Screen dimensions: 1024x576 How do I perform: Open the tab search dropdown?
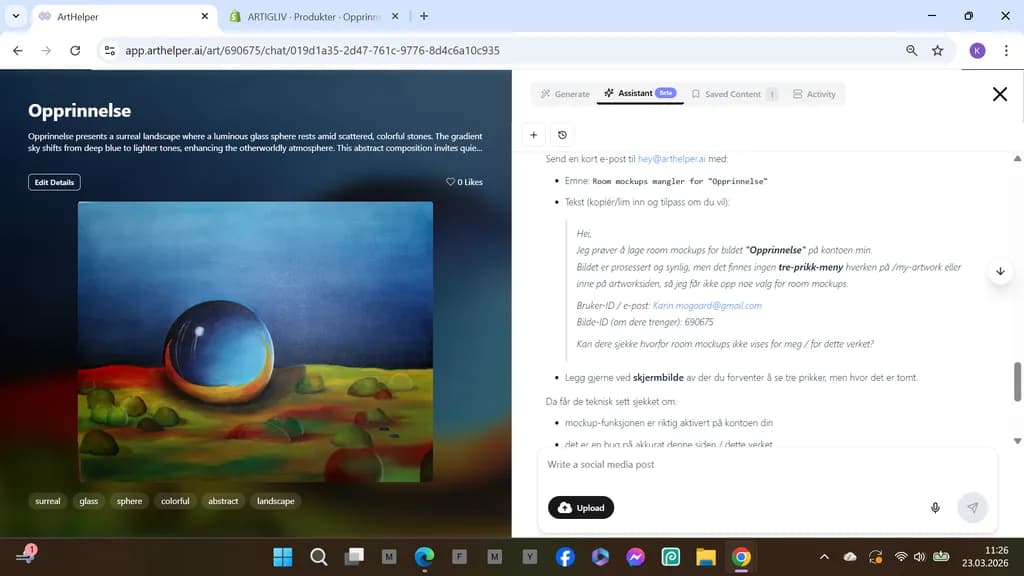tap(16, 16)
